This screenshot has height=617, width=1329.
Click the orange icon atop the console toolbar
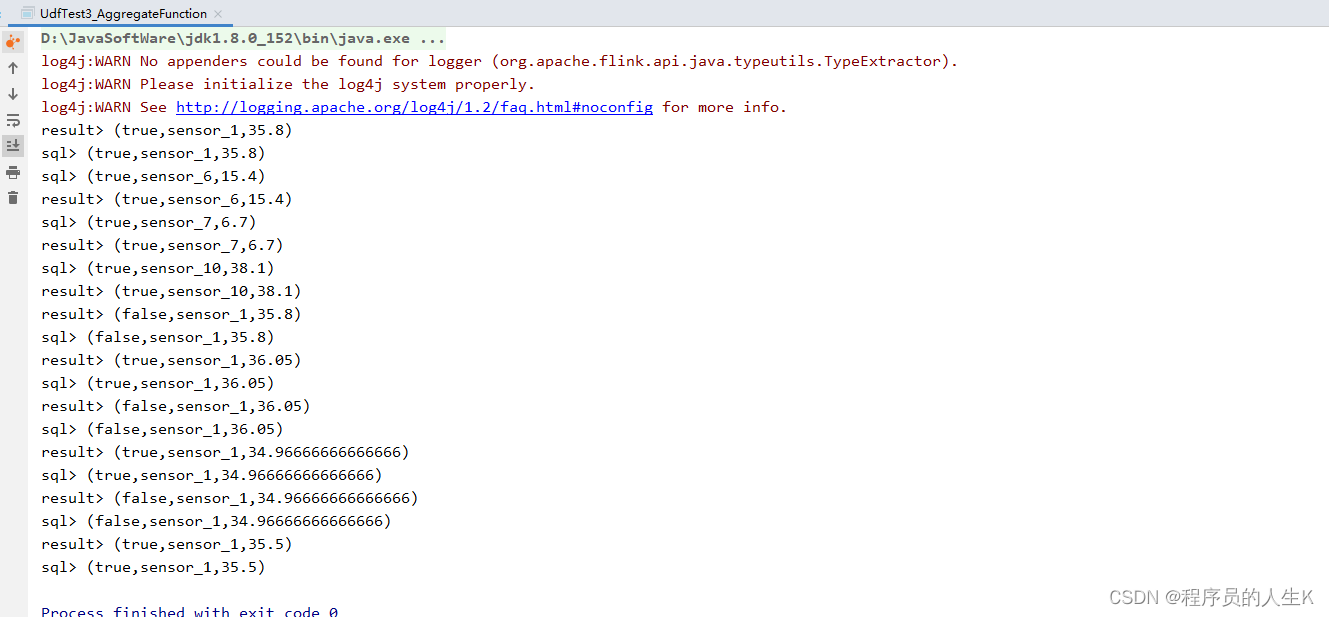click(13, 42)
